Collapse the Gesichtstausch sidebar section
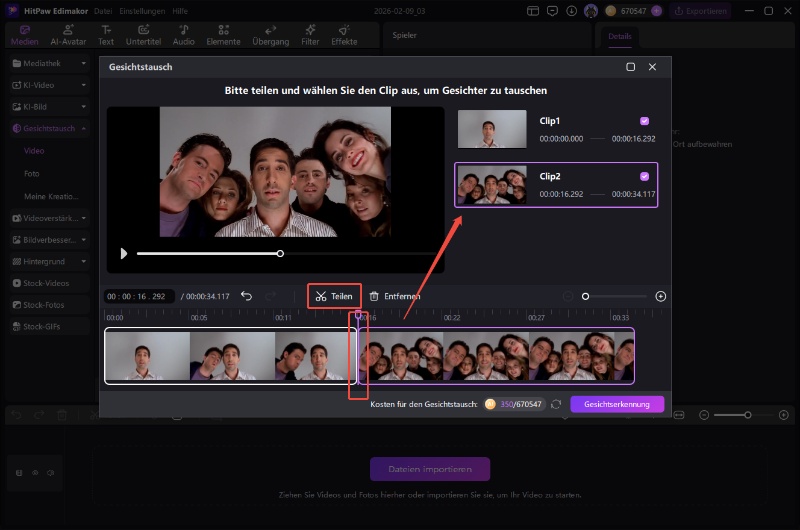Screen dimensions: 800x530 84,129
